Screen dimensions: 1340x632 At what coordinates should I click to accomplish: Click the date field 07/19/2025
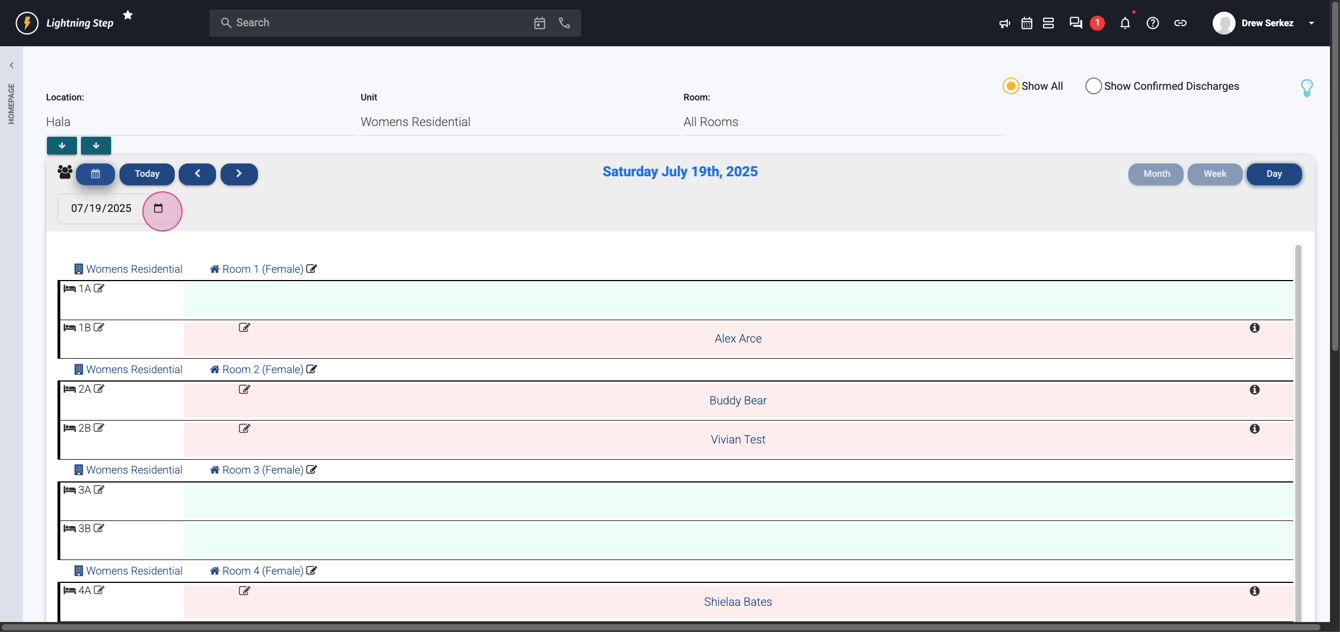[101, 209]
